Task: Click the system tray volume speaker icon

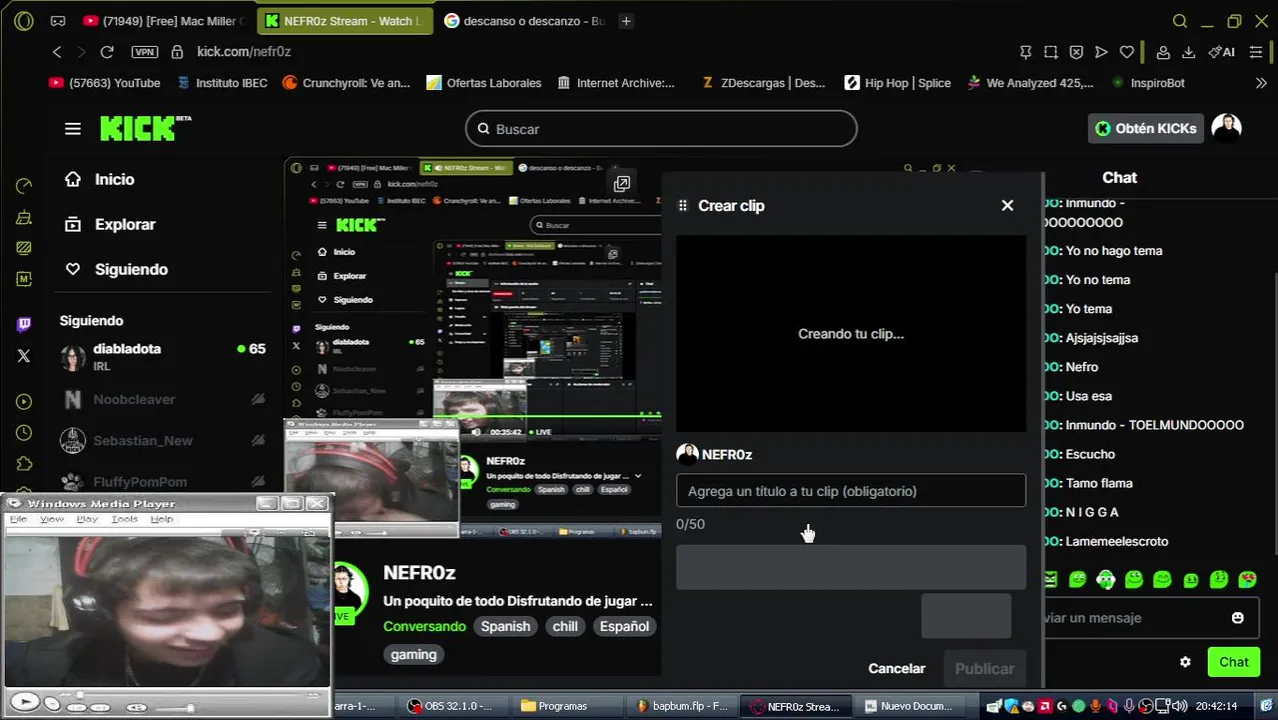Action: tap(1180, 706)
